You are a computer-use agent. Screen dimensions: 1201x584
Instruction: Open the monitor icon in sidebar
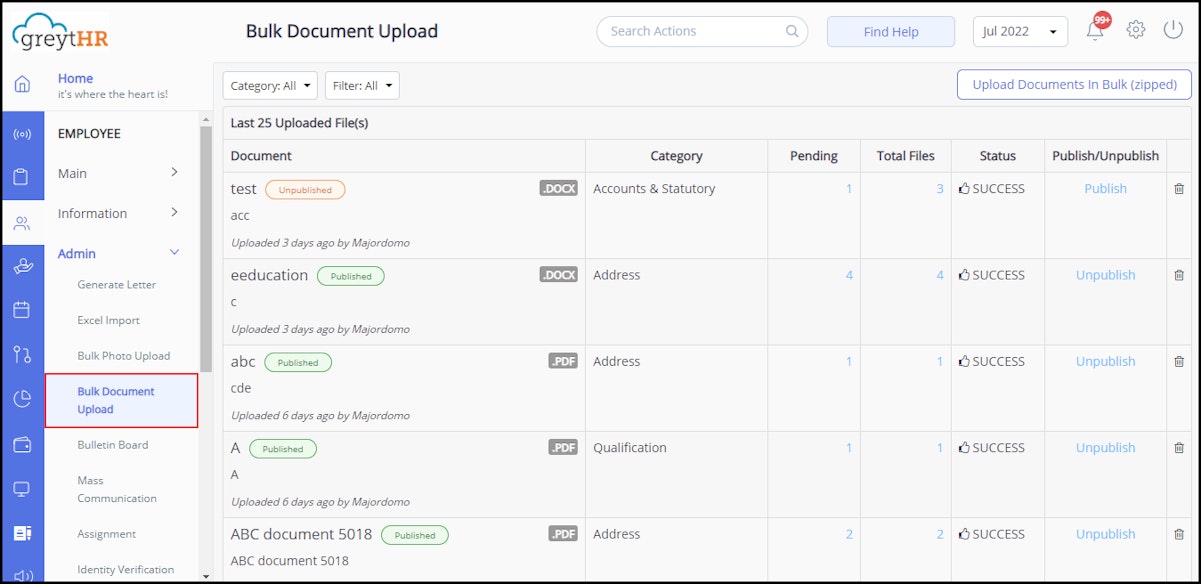click(x=22, y=487)
